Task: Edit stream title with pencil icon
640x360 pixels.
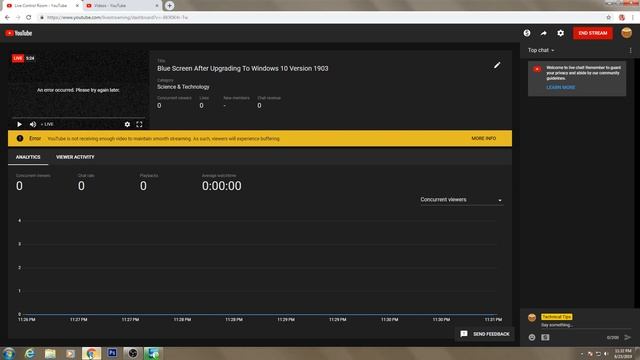Action: (497, 65)
